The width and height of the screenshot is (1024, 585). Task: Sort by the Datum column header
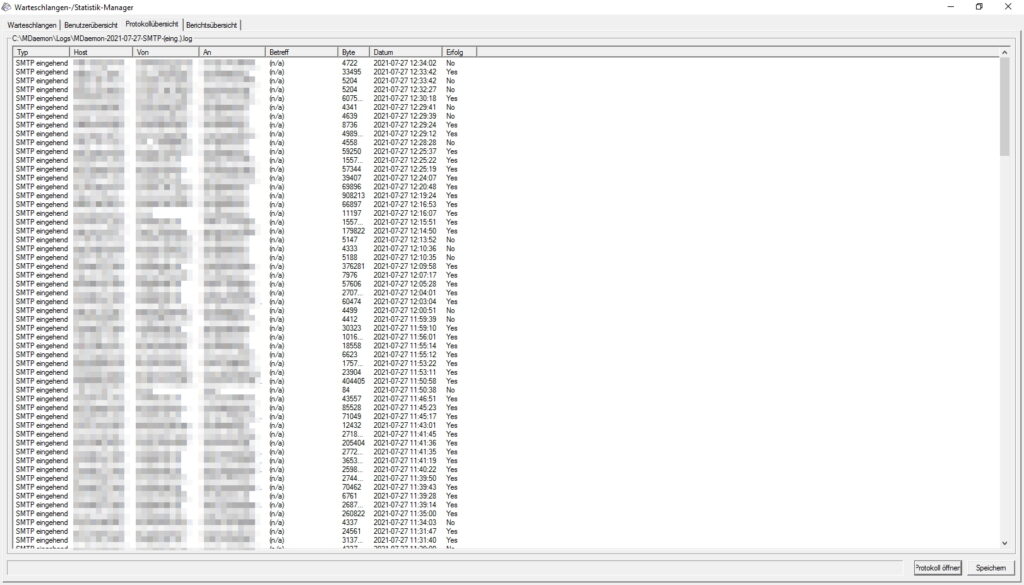pos(405,51)
